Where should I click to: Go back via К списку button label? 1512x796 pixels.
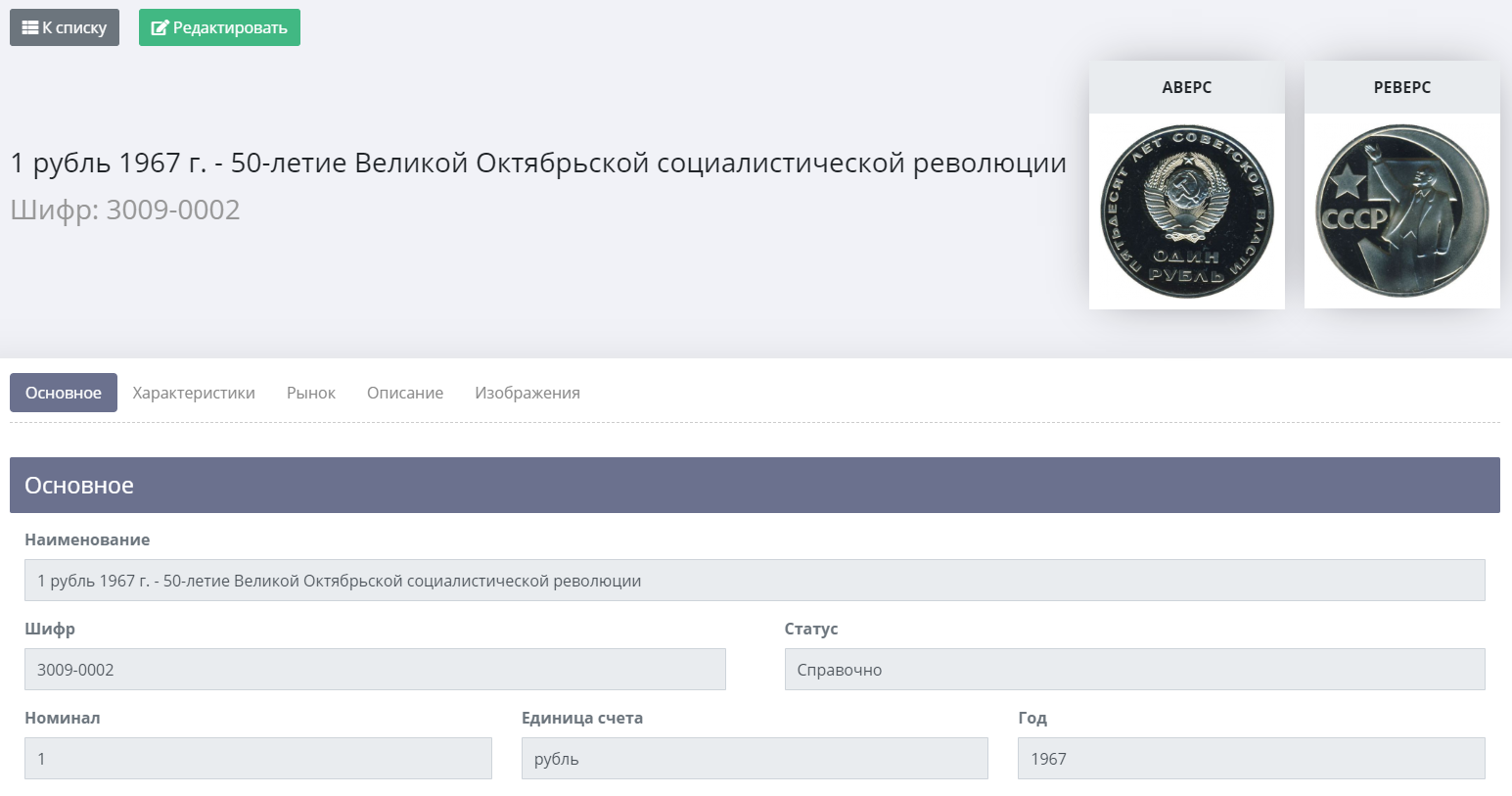tap(74, 27)
